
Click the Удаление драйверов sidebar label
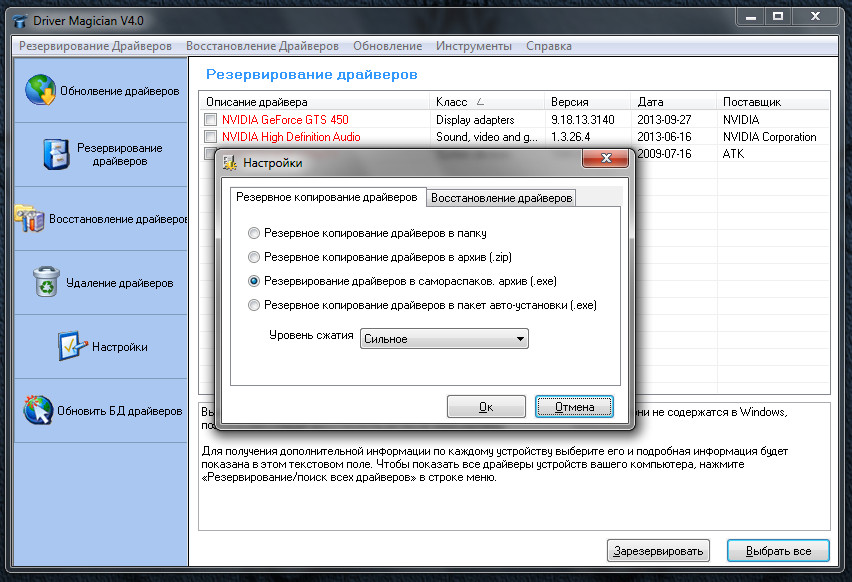tap(120, 283)
